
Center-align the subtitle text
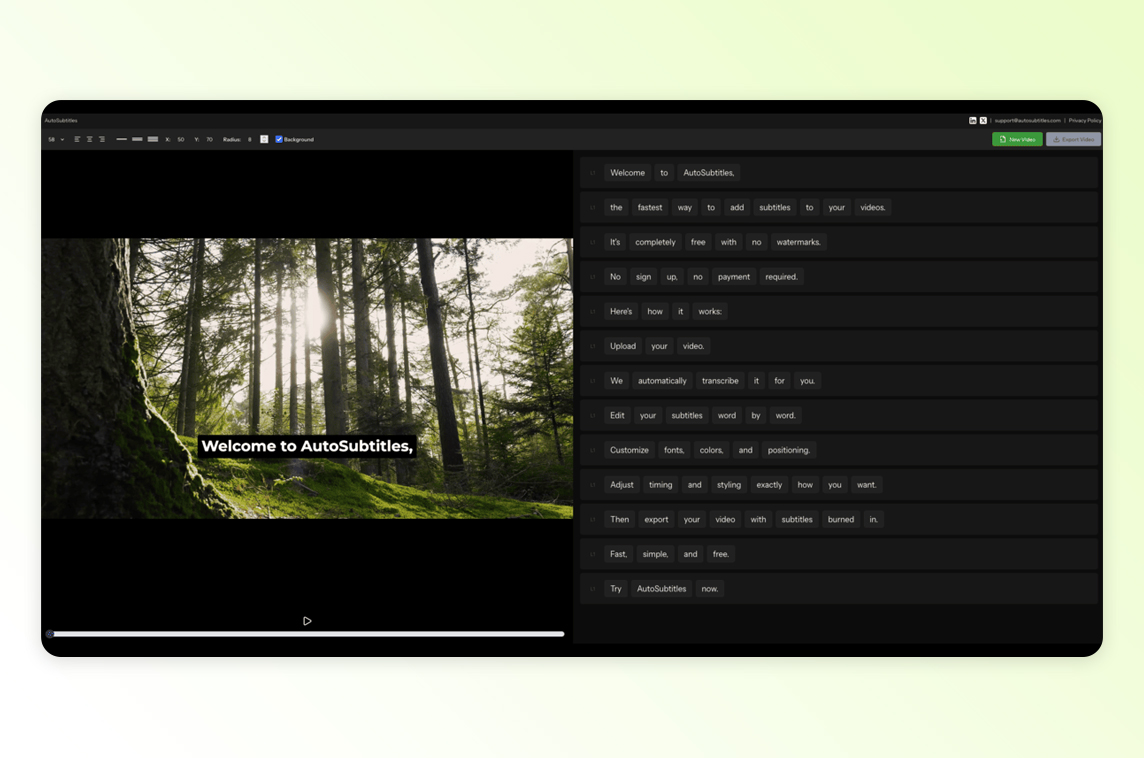[89, 139]
